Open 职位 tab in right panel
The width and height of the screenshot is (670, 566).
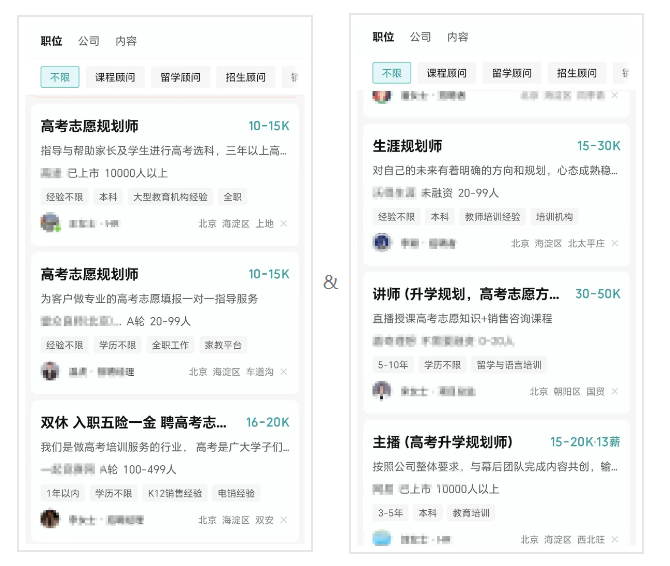(x=383, y=37)
